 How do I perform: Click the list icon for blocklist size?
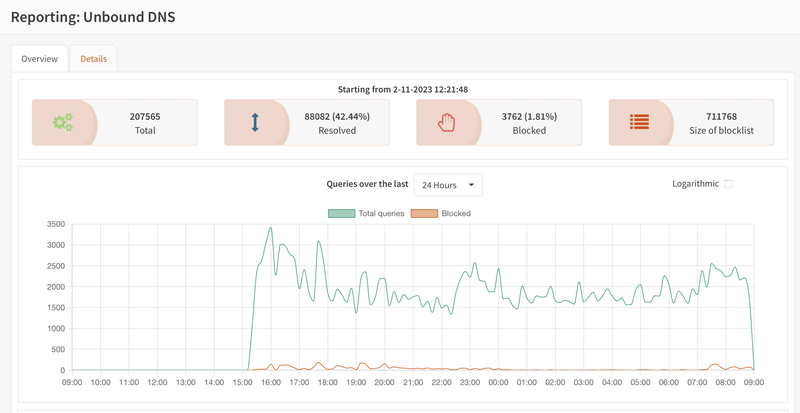[639, 122]
